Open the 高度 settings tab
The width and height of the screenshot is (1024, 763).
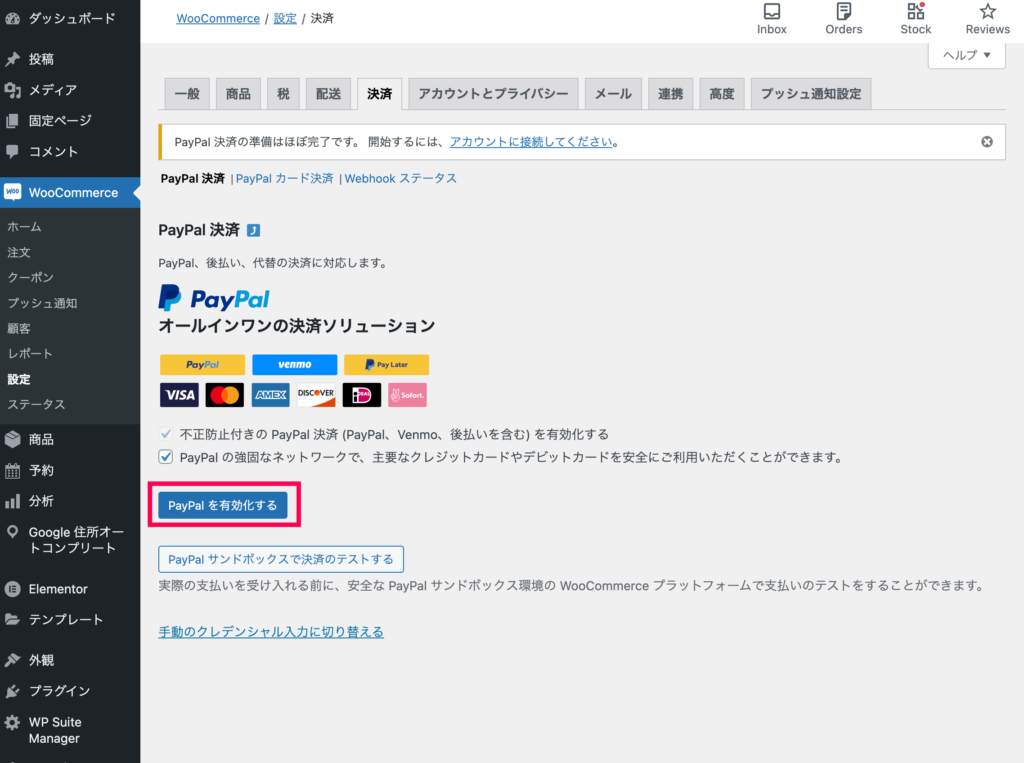pyautogui.click(x=722, y=94)
